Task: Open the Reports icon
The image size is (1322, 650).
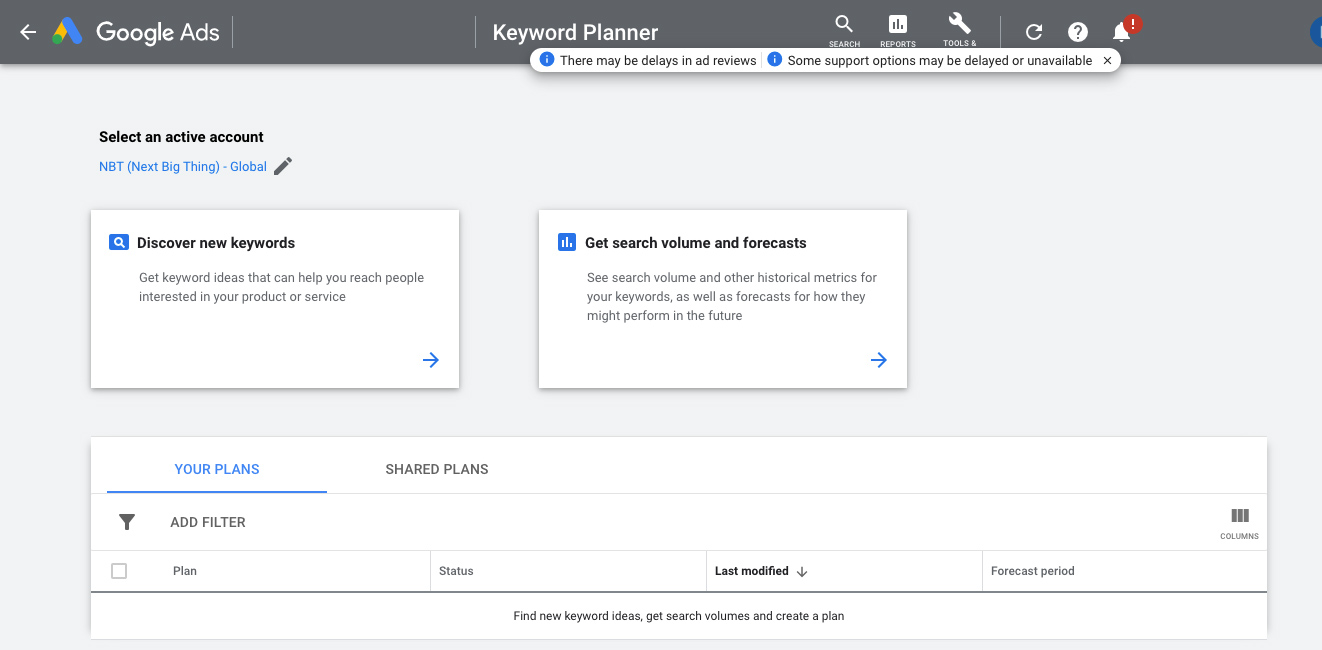Action: pyautogui.click(x=898, y=30)
